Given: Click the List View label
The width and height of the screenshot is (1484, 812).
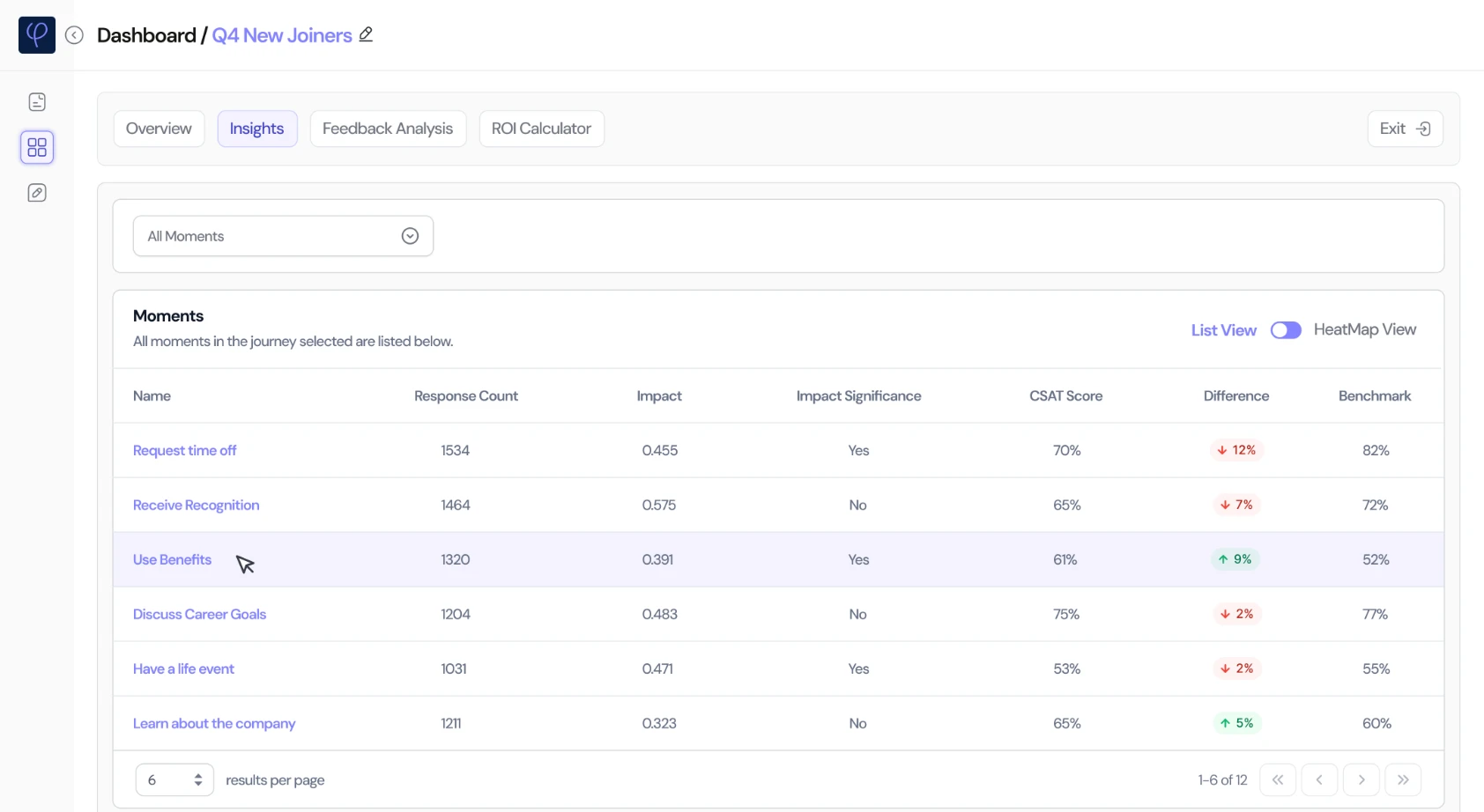Looking at the screenshot, I should (x=1224, y=330).
